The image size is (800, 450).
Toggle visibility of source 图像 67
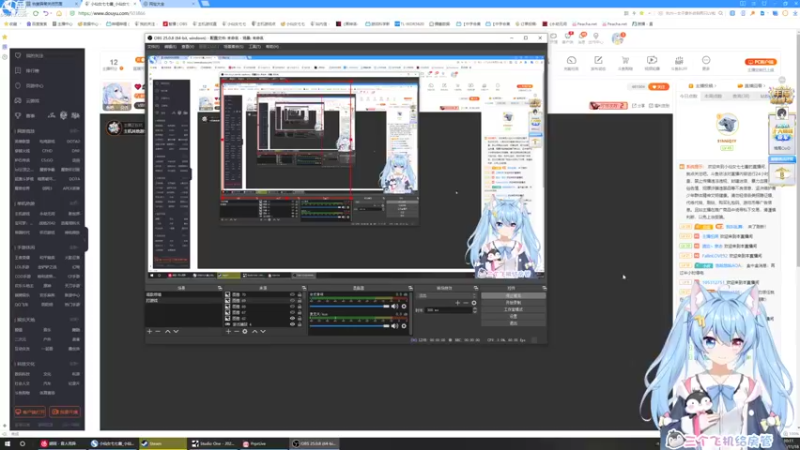[x=292, y=312]
